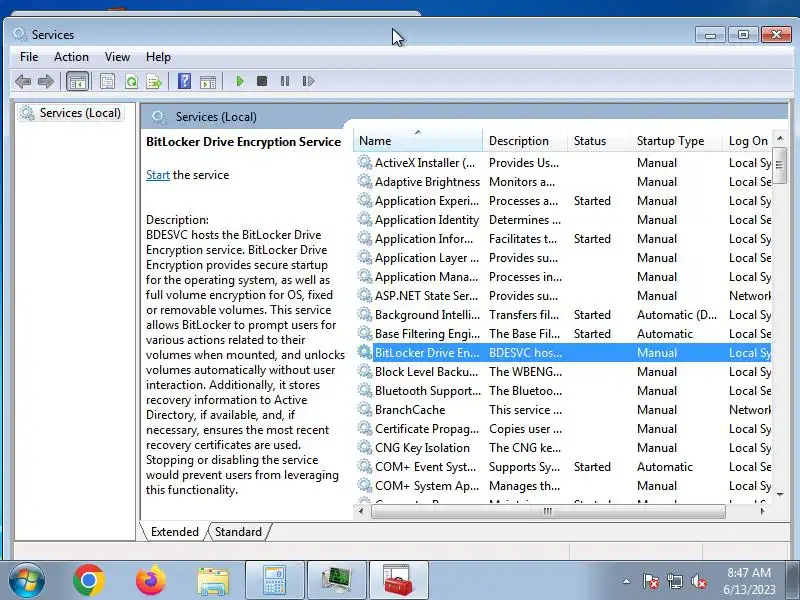Open Properties from the toolbar icon
800x600 pixels.
pos(107,81)
